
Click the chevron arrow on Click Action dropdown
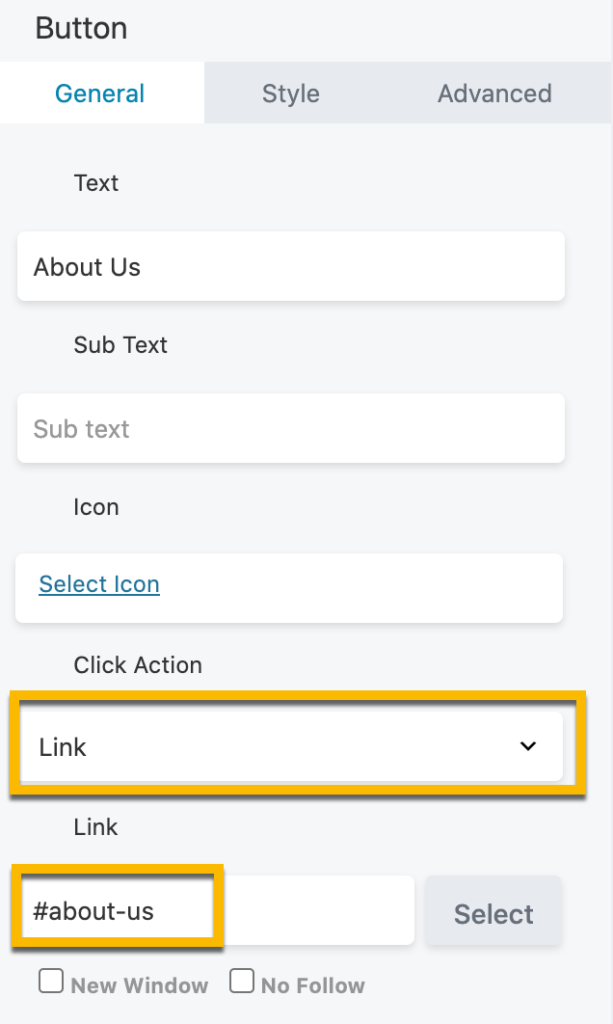coord(529,747)
